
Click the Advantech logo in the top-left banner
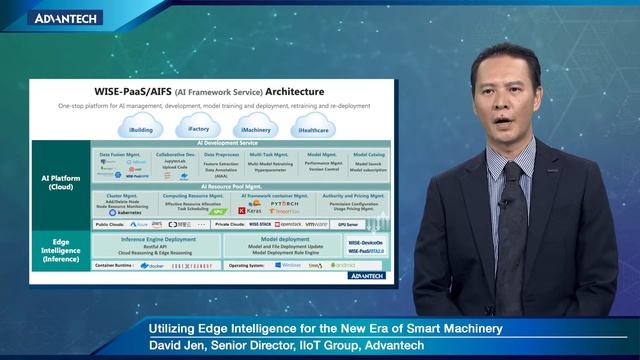65,18
